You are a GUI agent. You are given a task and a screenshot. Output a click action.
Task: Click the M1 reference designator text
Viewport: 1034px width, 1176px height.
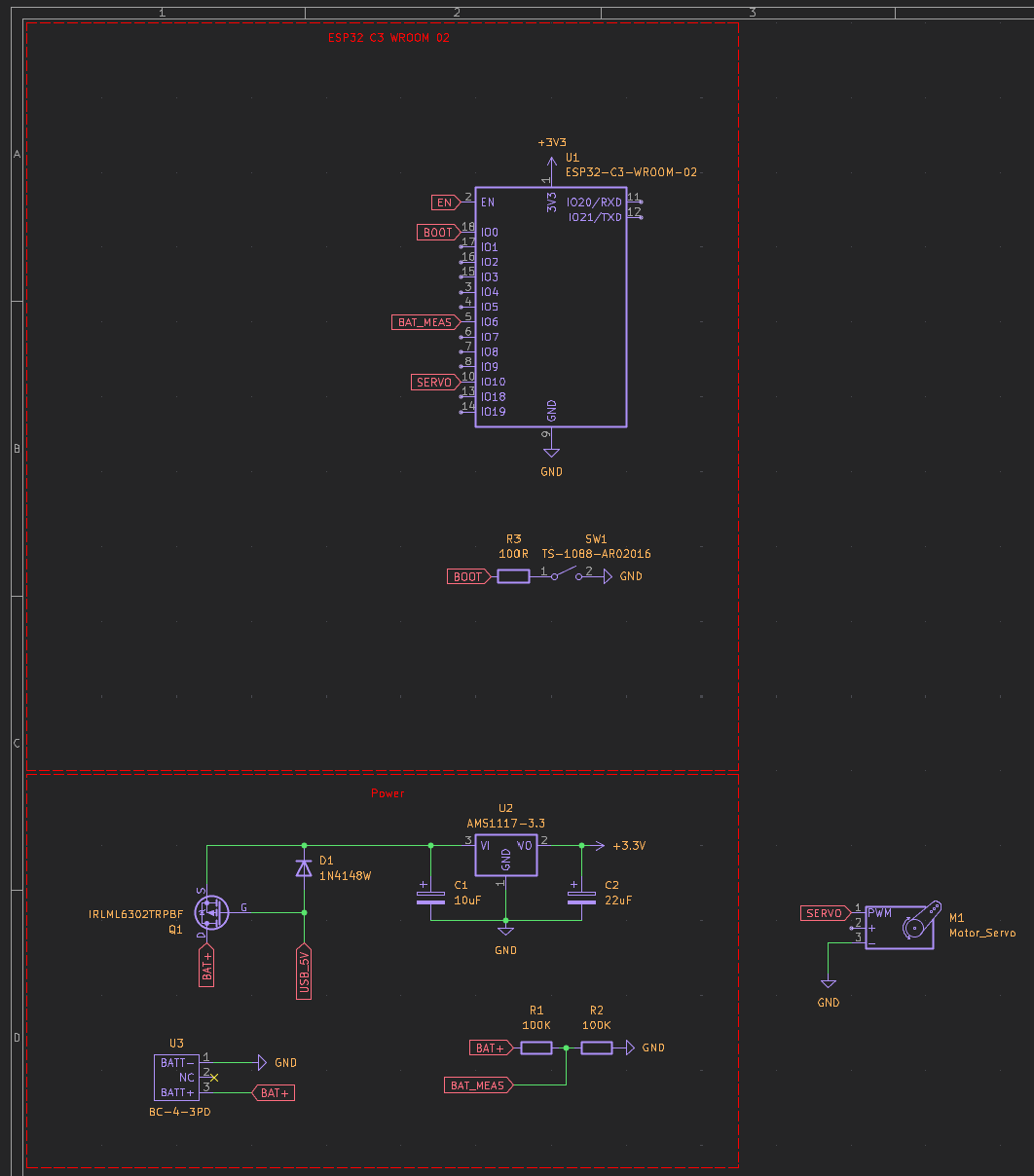click(957, 917)
